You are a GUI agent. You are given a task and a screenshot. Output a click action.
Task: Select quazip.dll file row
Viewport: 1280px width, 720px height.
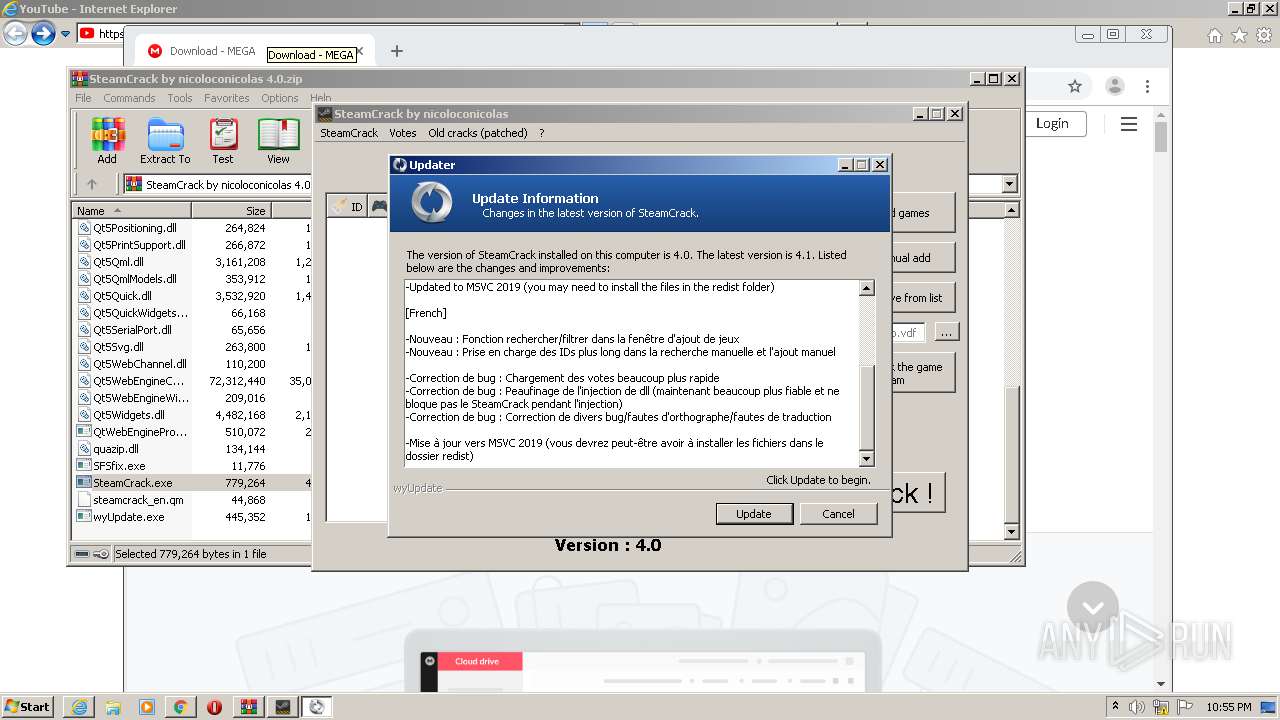coord(193,449)
